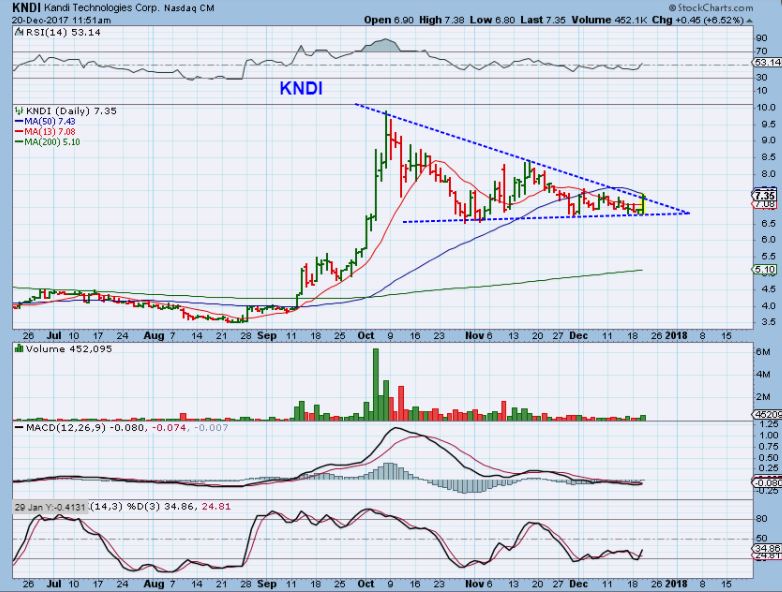The image size is (782, 592).
Task: Click the red 7.08 price tag on right axis
Action: pyautogui.click(x=765, y=204)
